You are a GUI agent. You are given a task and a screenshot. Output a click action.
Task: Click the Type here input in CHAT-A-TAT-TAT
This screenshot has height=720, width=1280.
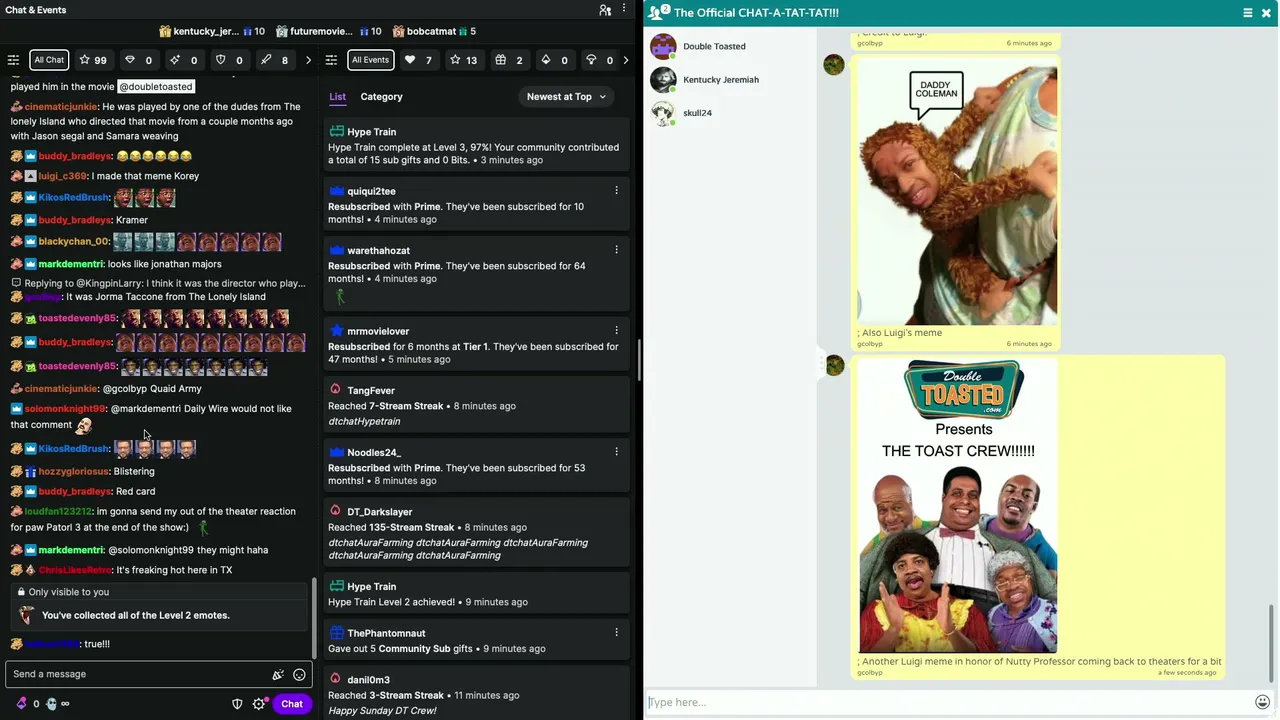(x=949, y=702)
